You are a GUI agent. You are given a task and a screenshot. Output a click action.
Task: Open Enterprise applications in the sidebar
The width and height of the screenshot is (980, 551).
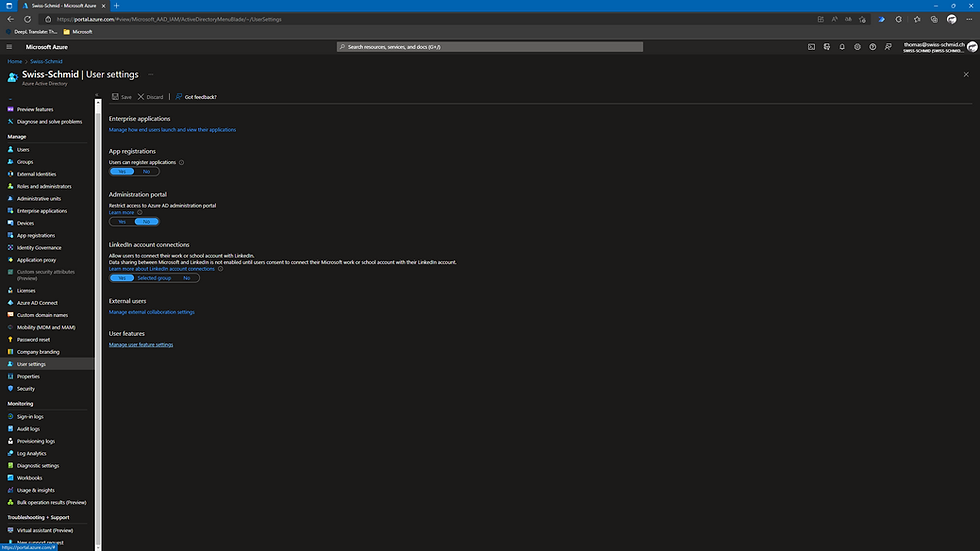pyautogui.click(x=41, y=211)
